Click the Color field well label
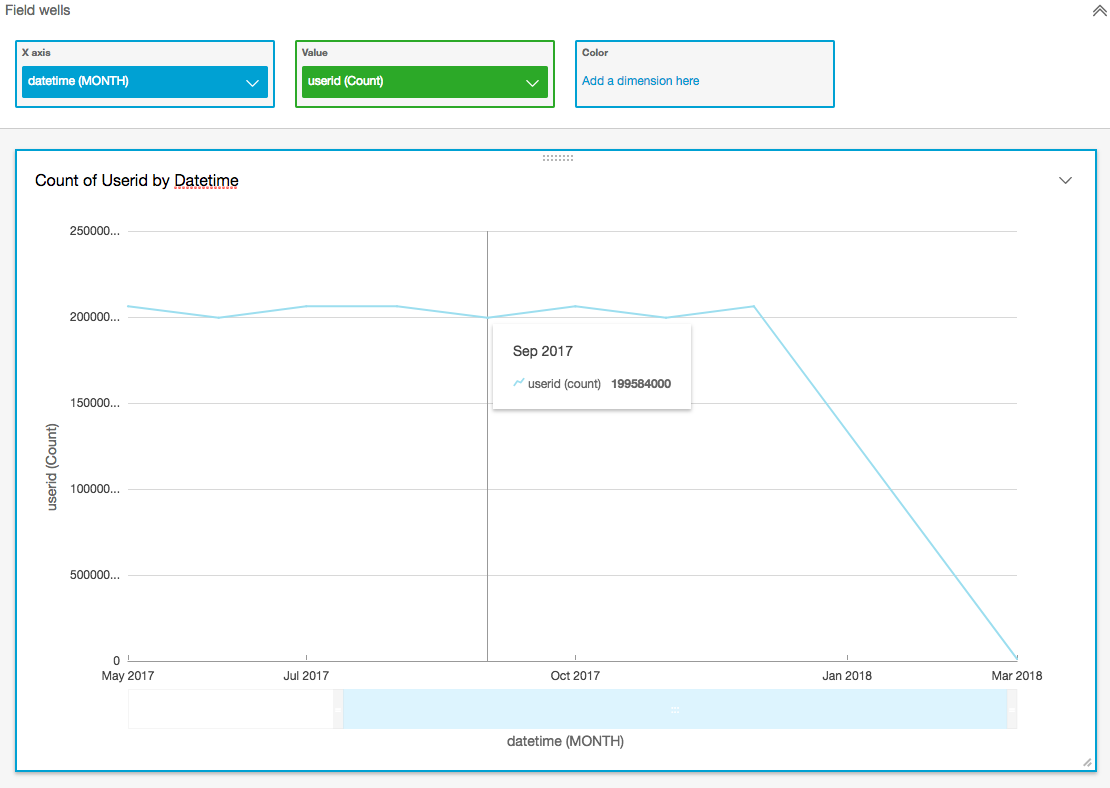This screenshot has height=788, width=1110. point(595,52)
